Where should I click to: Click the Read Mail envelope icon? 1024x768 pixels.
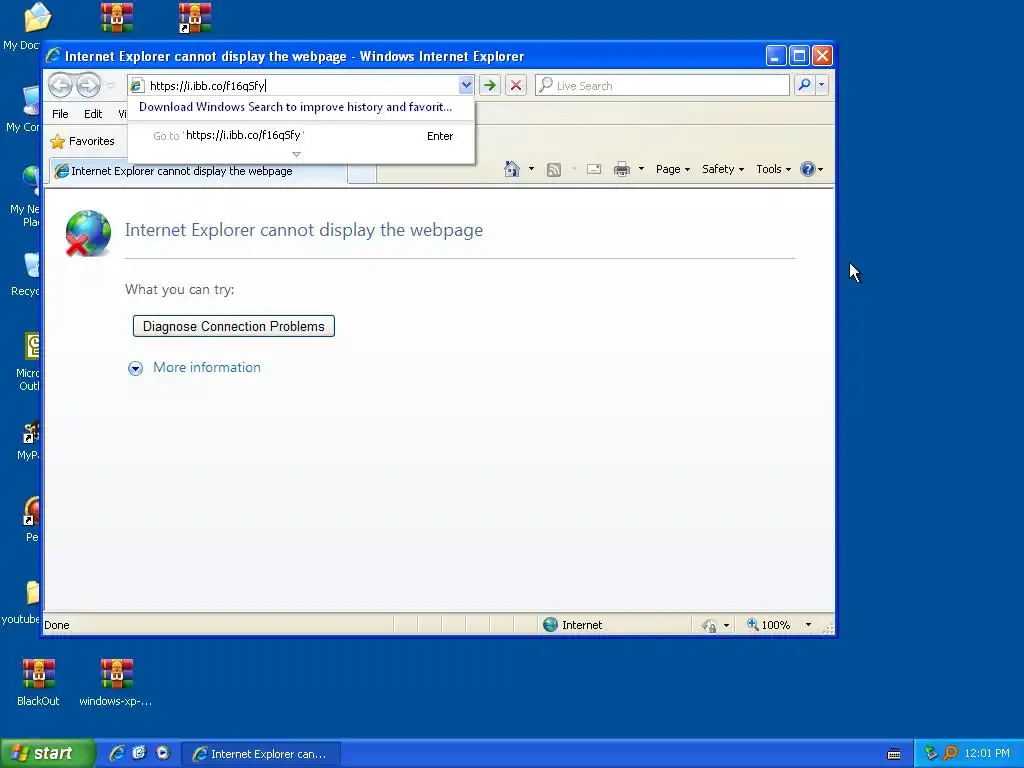coord(594,169)
